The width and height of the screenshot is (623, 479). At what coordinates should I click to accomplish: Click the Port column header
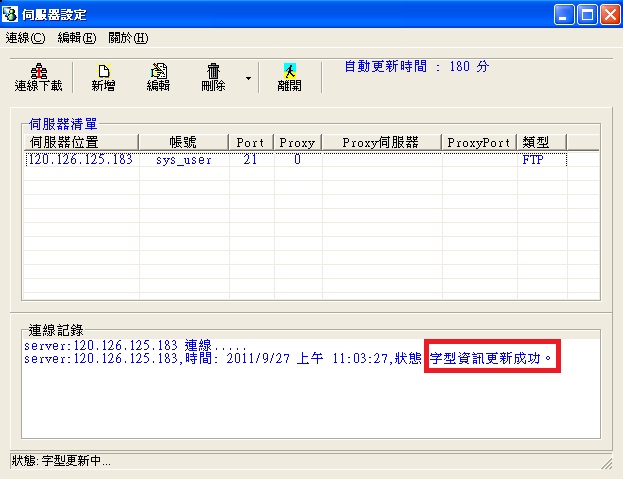[x=251, y=142]
